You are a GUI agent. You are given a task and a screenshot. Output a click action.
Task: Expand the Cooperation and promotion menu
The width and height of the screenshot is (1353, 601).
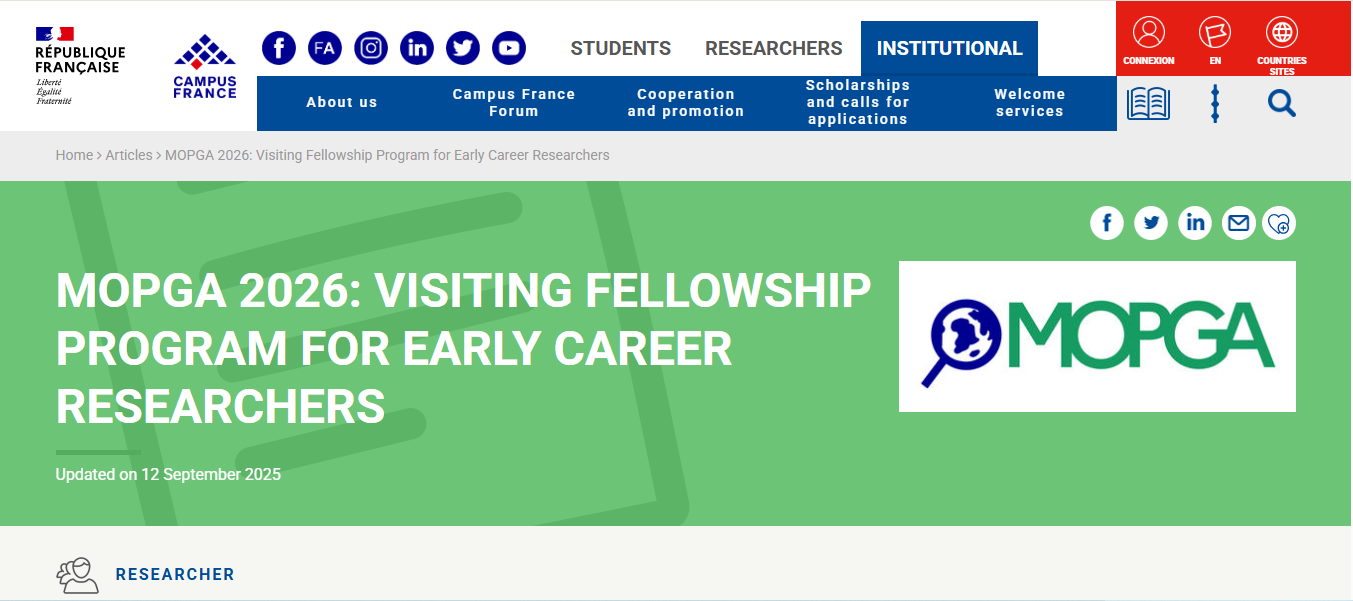pos(686,103)
